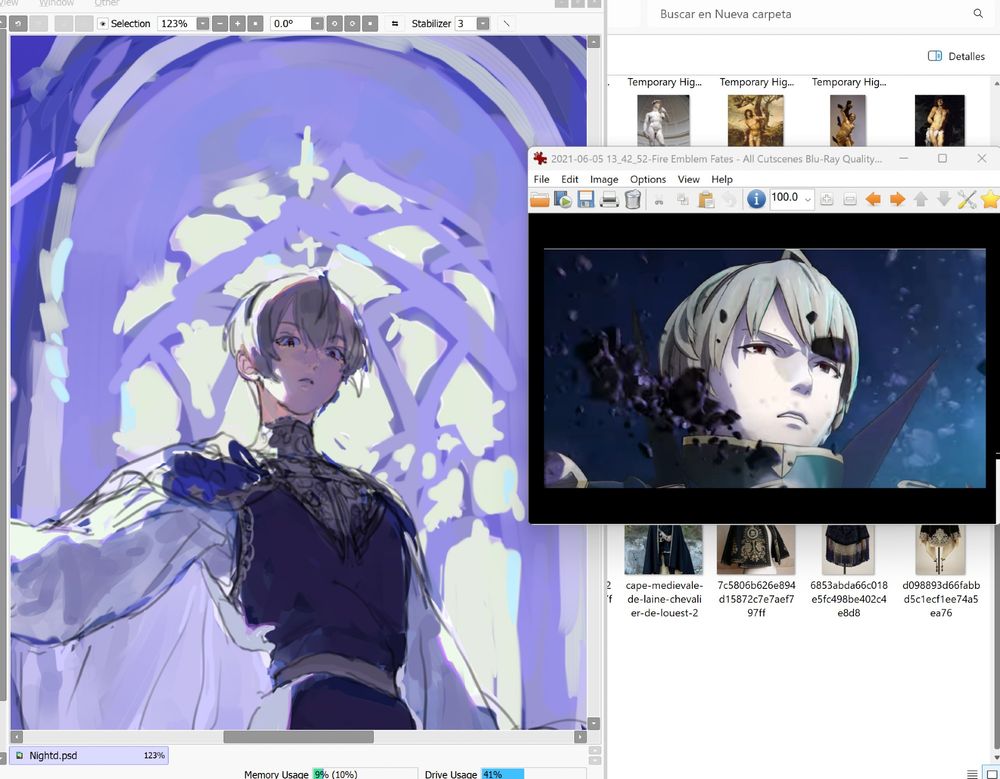Click IrfanView's yellow star icon
This screenshot has height=779, width=1000.
click(989, 200)
